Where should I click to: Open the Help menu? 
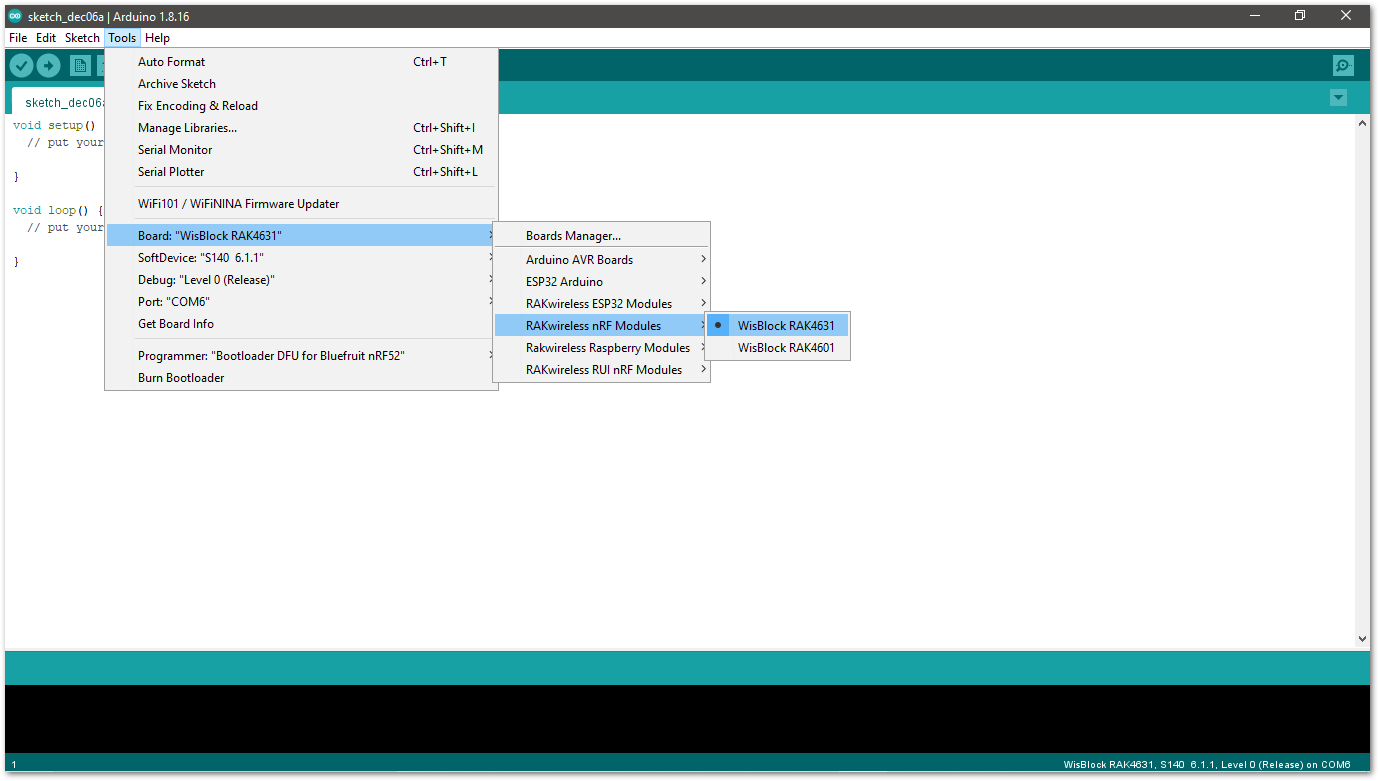tap(157, 38)
